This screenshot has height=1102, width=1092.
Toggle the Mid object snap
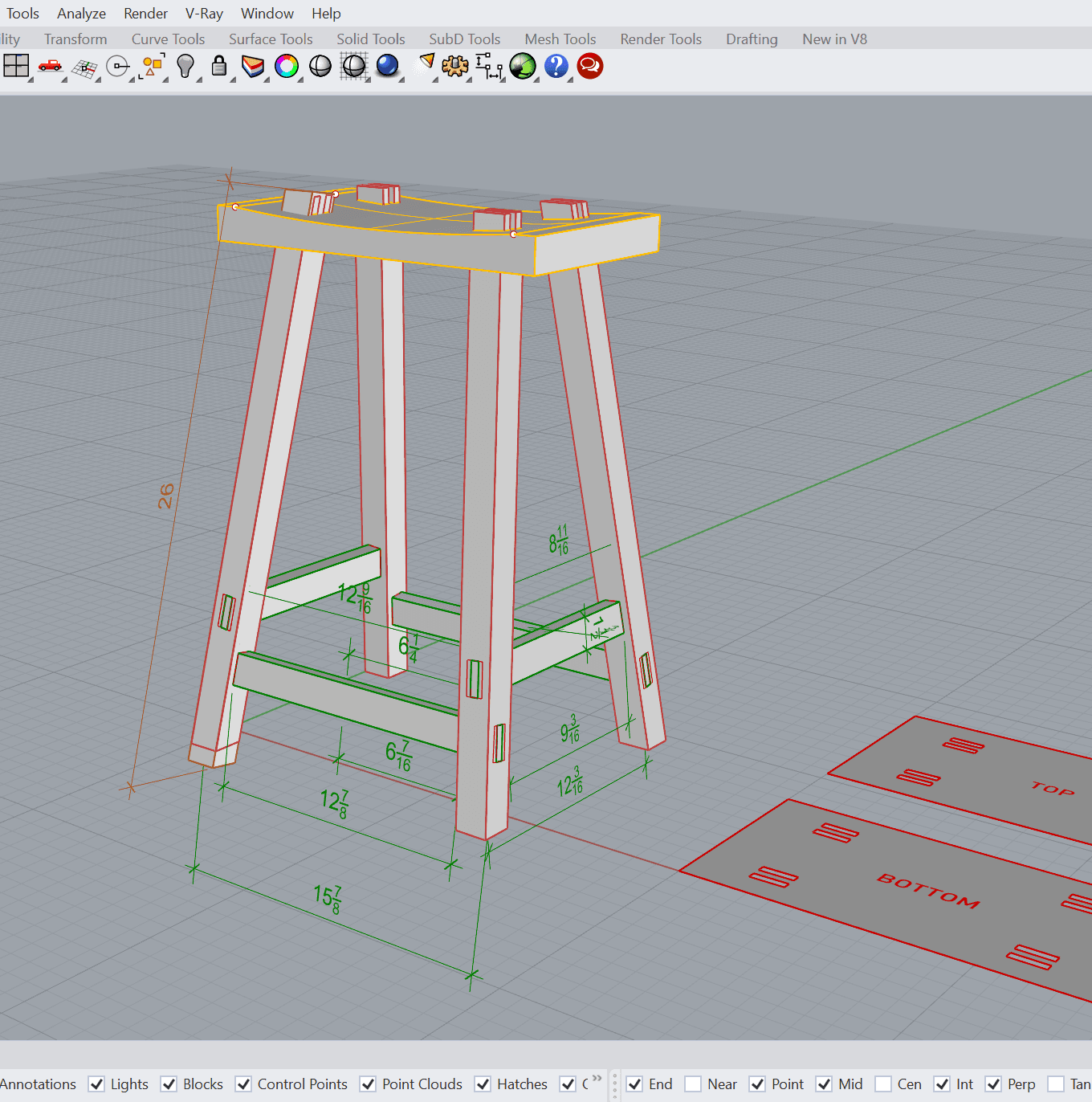tap(824, 1084)
